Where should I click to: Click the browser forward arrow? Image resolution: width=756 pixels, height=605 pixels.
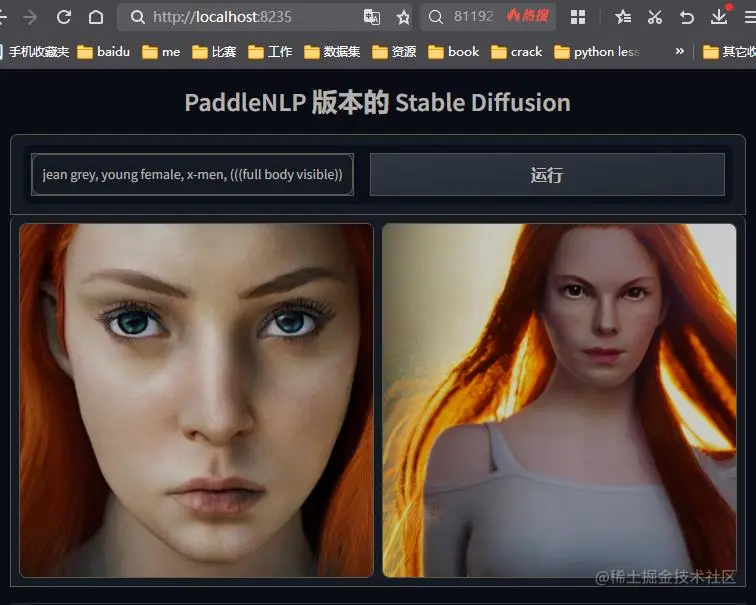tap(30, 17)
